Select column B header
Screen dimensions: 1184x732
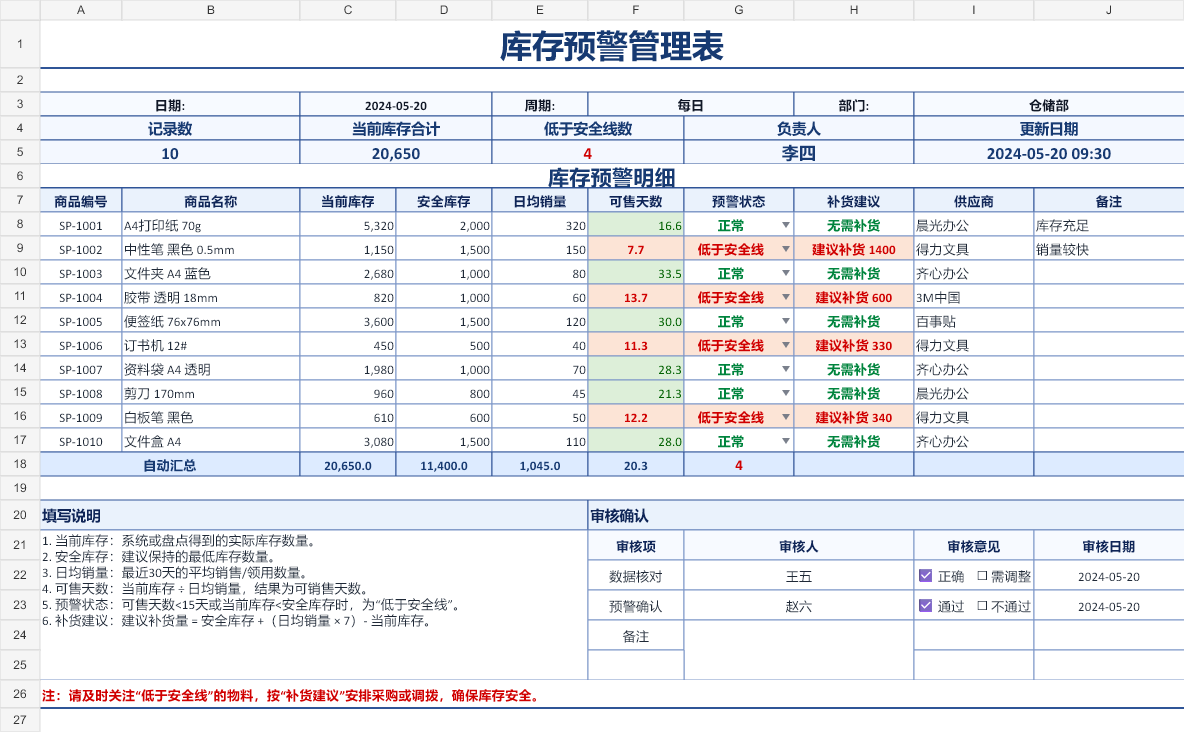(x=211, y=10)
